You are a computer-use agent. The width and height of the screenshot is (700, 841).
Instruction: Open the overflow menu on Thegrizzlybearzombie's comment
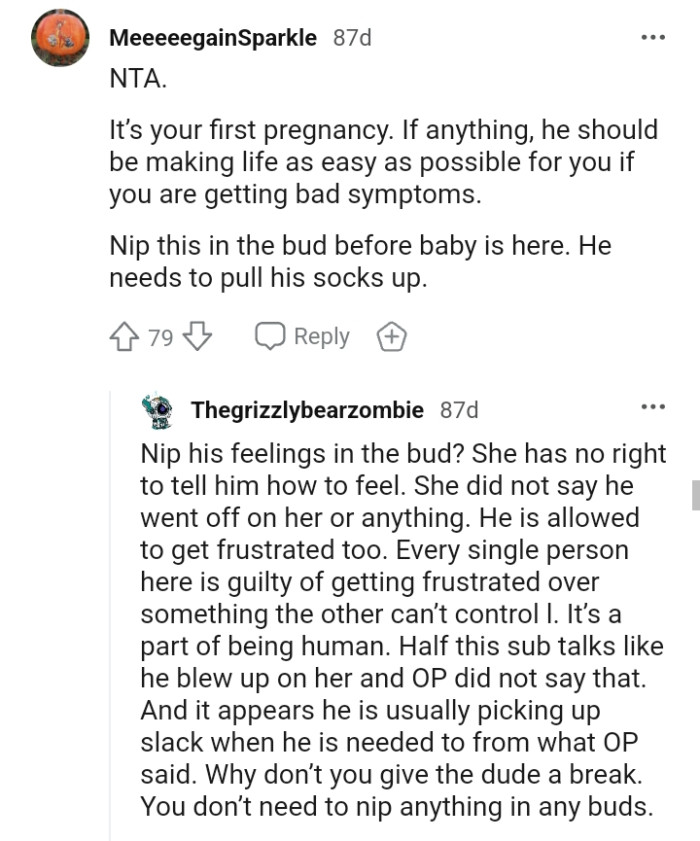pos(655,405)
